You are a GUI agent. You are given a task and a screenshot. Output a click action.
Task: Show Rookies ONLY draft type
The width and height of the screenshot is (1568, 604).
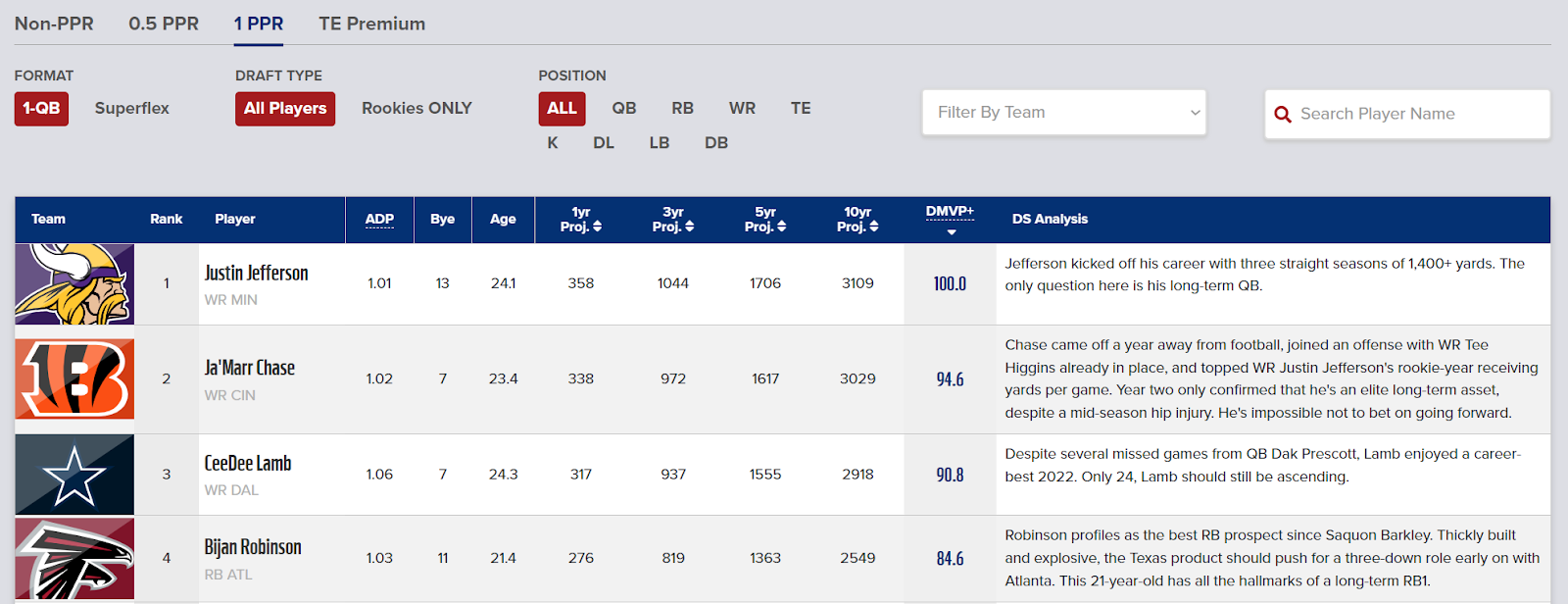pyautogui.click(x=416, y=109)
